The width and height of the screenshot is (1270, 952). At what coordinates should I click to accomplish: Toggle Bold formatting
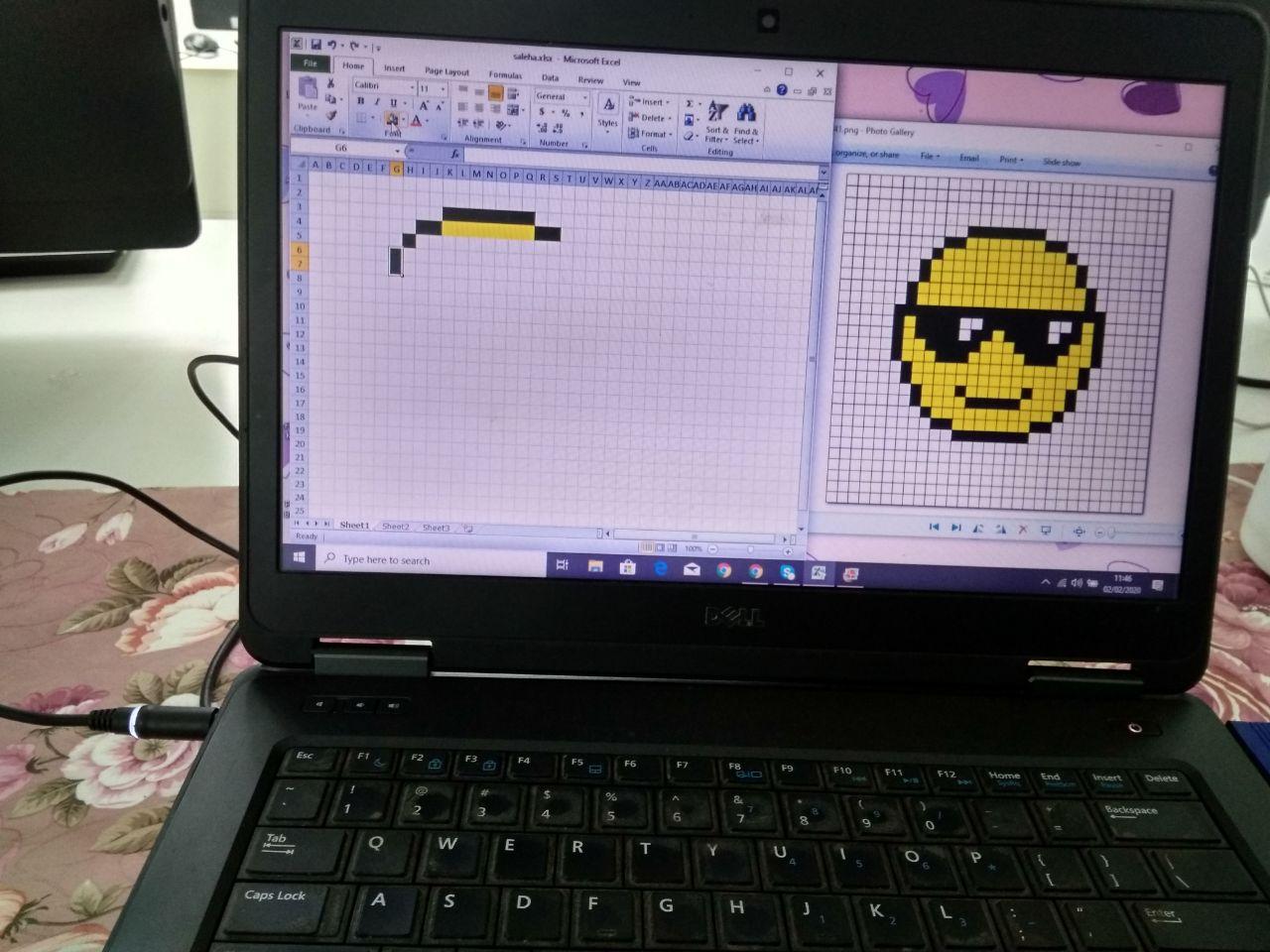tap(360, 102)
